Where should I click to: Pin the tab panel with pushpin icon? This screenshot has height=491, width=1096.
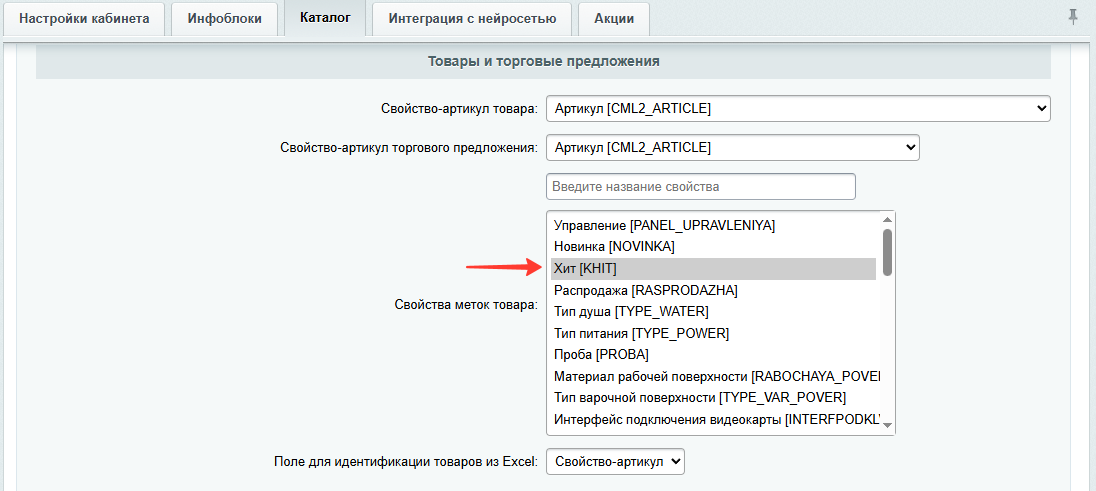(x=1074, y=17)
